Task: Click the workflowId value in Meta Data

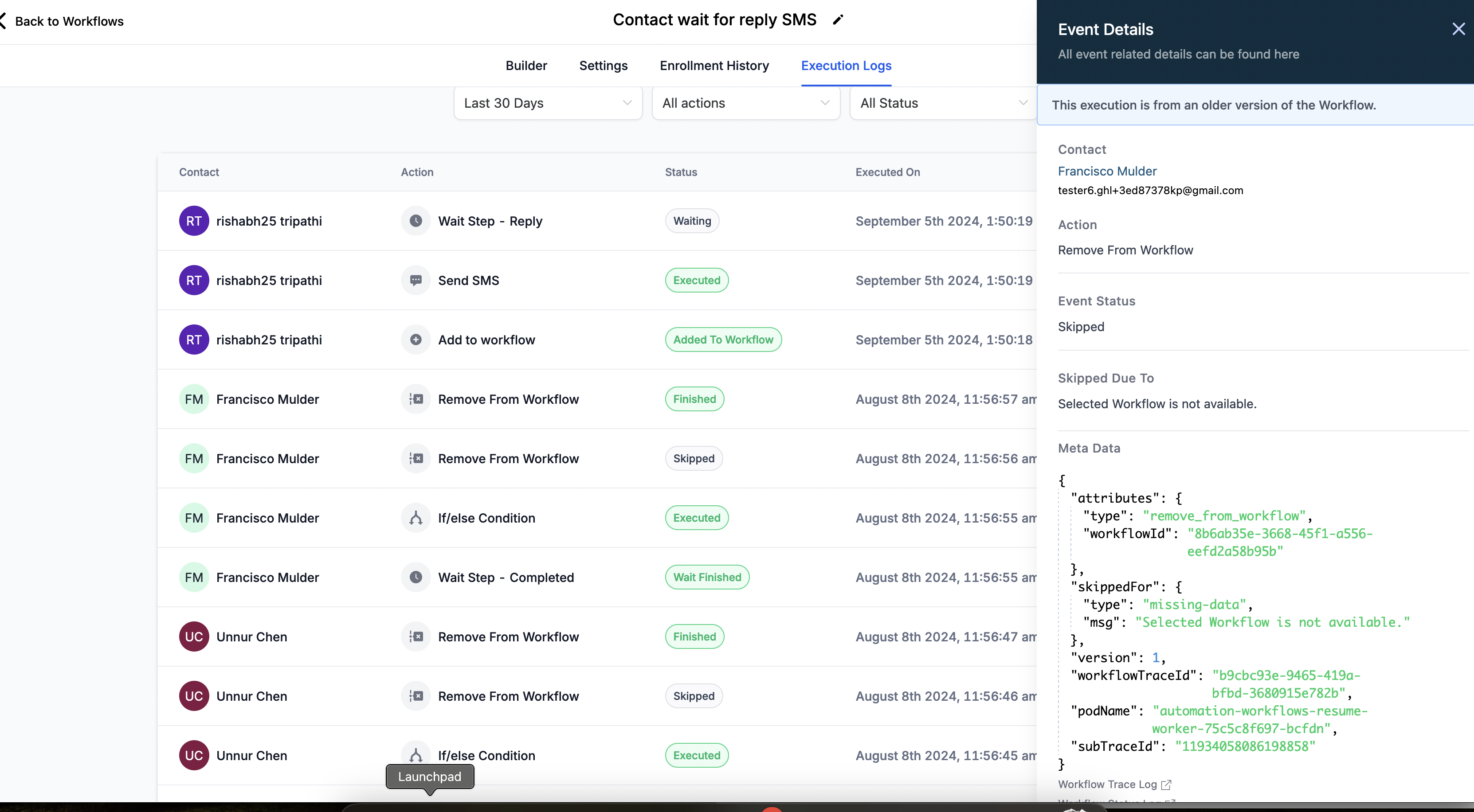Action: [1279, 542]
